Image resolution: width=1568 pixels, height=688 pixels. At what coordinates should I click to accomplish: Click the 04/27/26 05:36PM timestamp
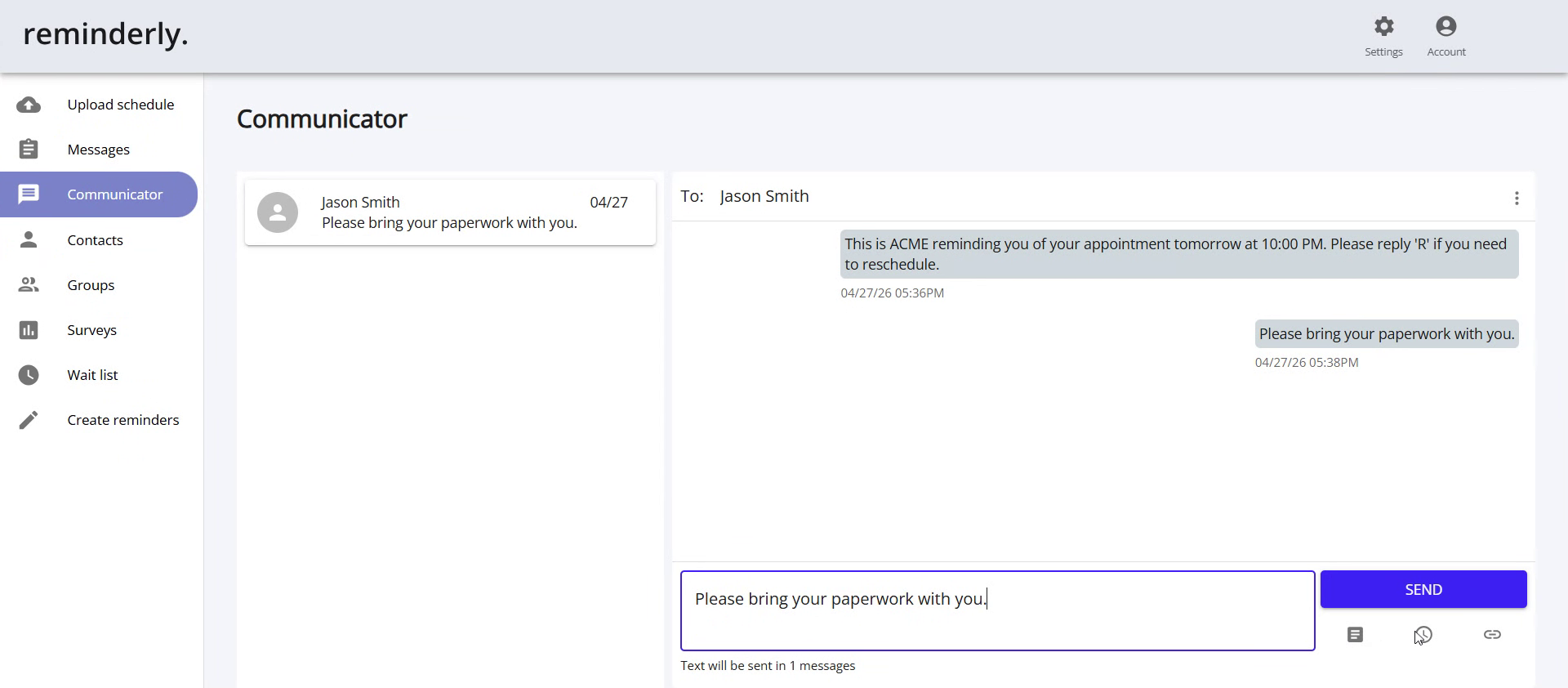893,293
